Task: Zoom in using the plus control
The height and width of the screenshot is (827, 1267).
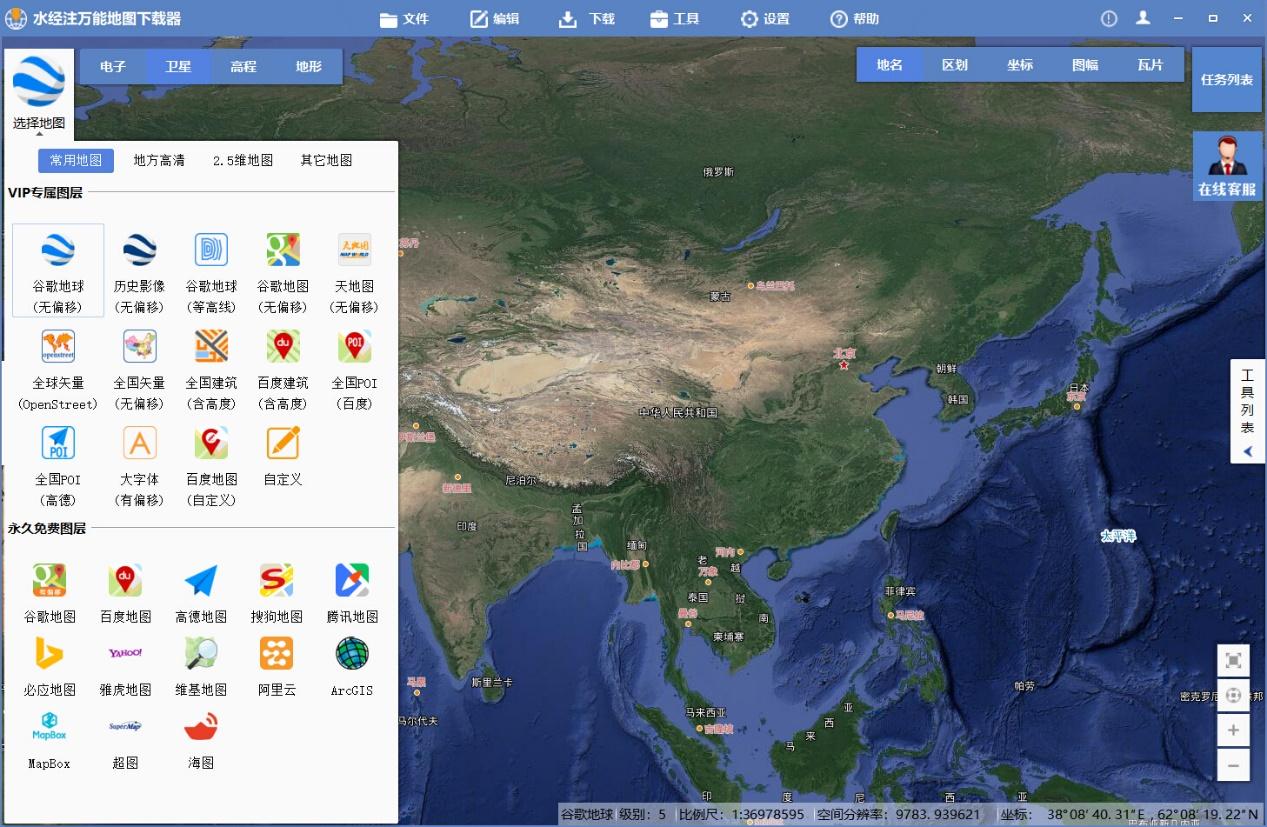Action: tap(1233, 730)
